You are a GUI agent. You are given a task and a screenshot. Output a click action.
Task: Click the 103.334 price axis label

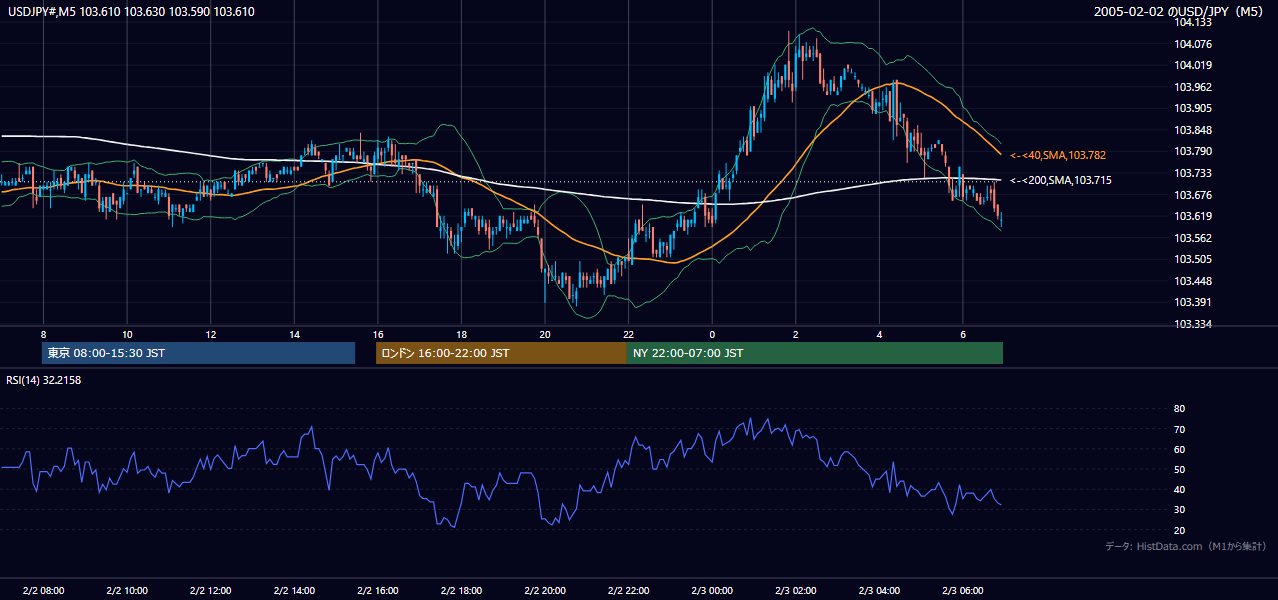[x=1193, y=324]
